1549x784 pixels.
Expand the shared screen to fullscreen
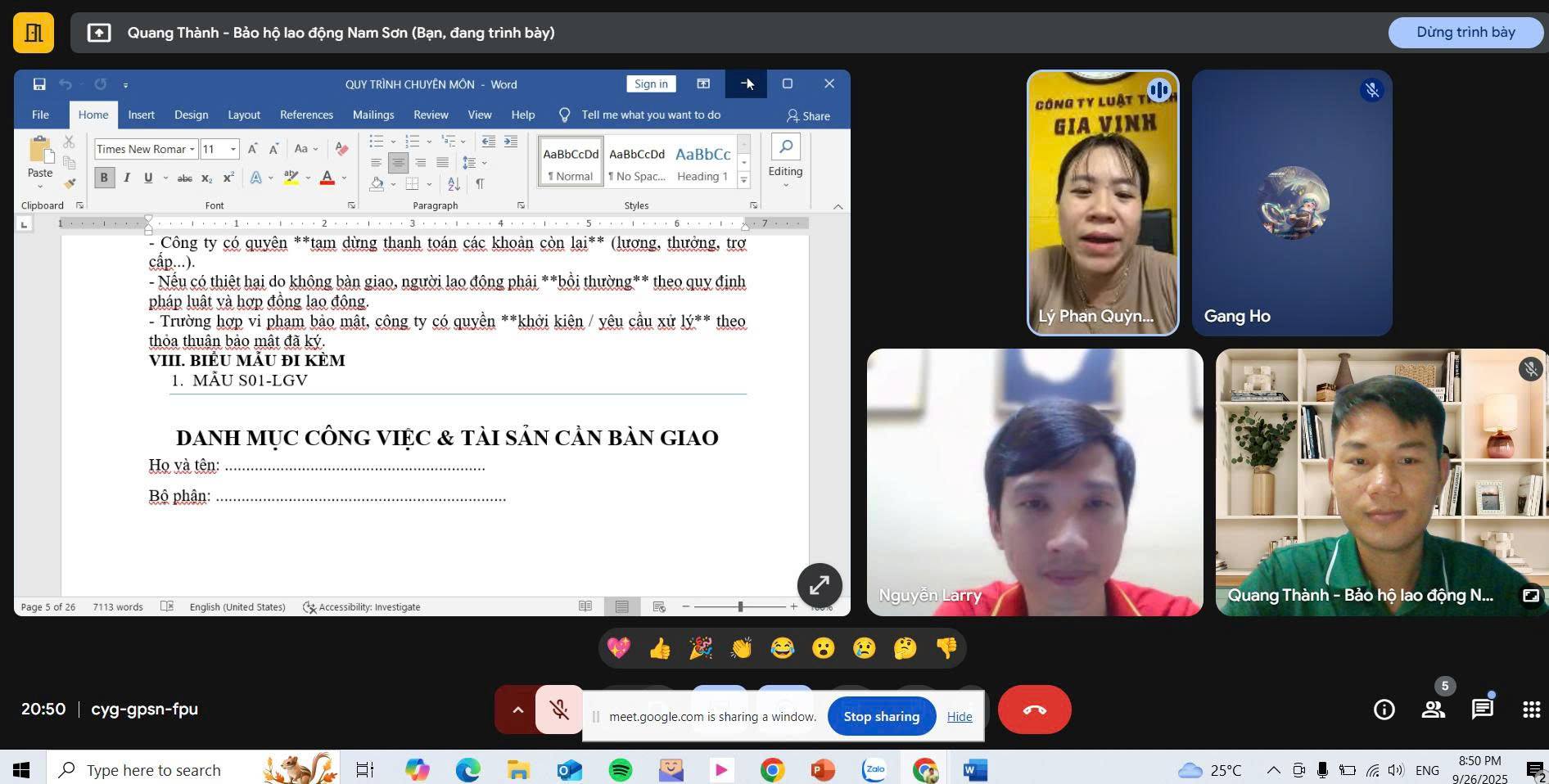(819, 585)
